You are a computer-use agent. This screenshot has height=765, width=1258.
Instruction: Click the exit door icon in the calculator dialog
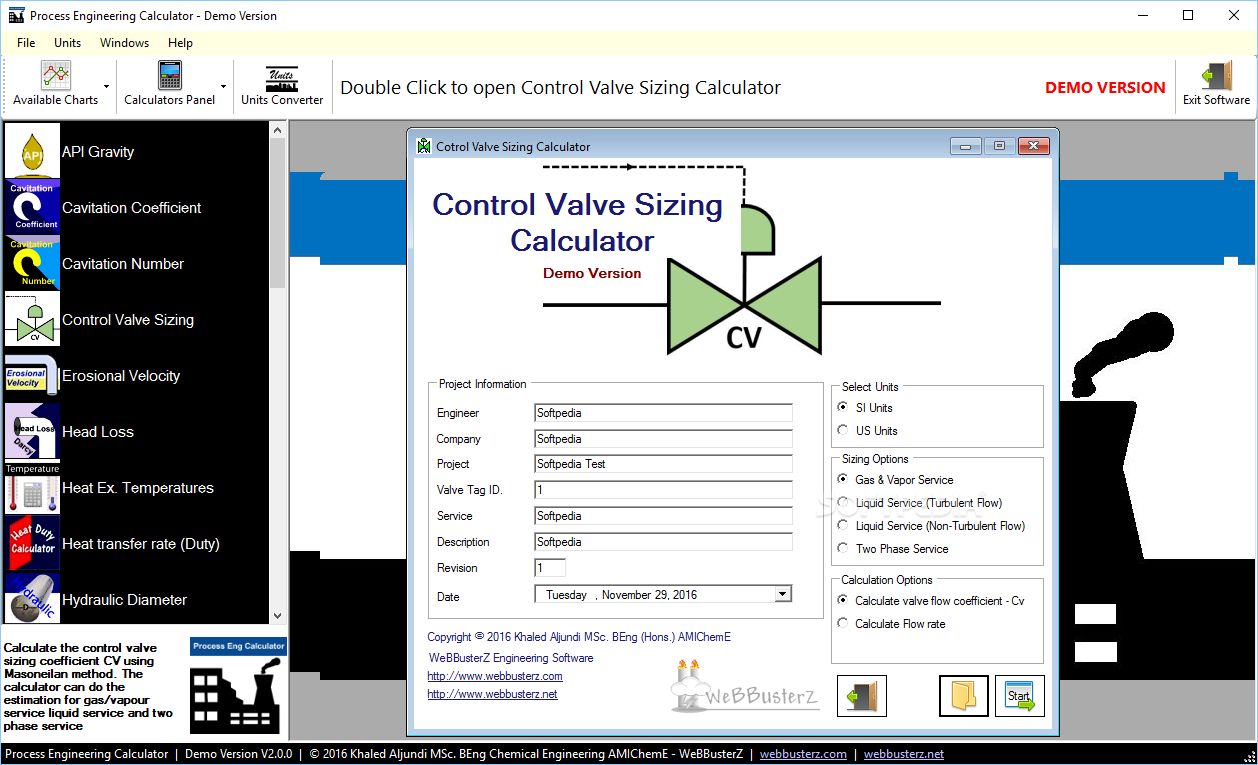coord(862,696)
